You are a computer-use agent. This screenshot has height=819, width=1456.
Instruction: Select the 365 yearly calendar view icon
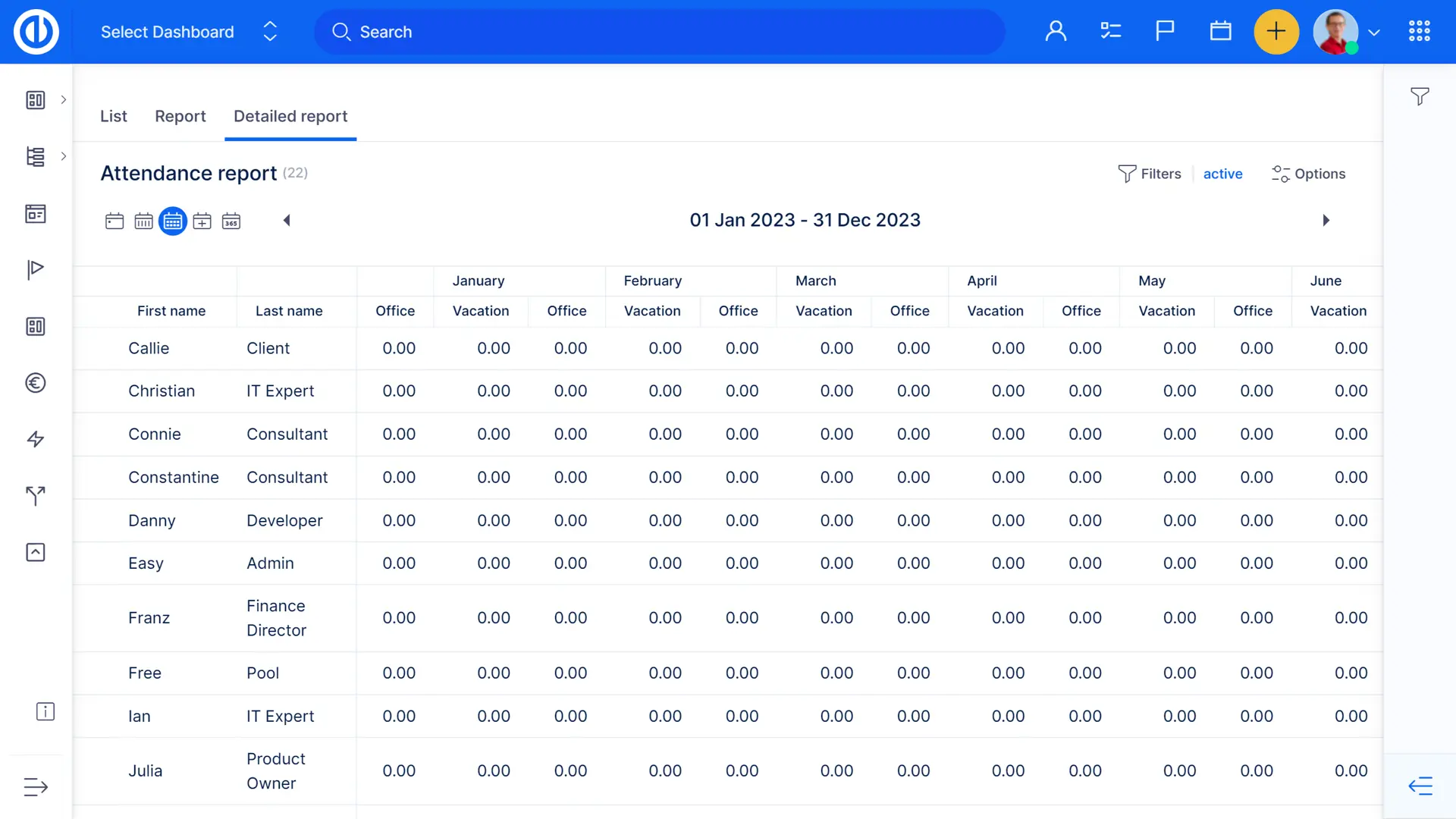[231, 221]
